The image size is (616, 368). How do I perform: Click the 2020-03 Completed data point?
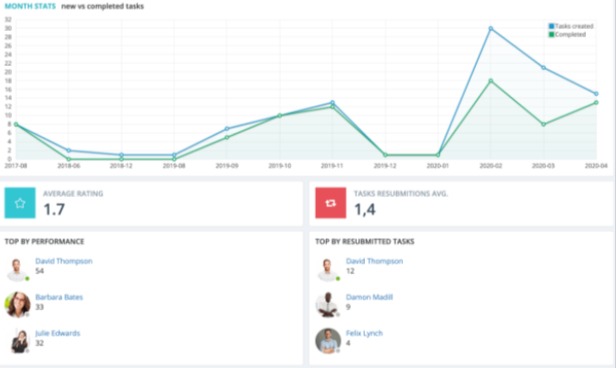point(543,124)
